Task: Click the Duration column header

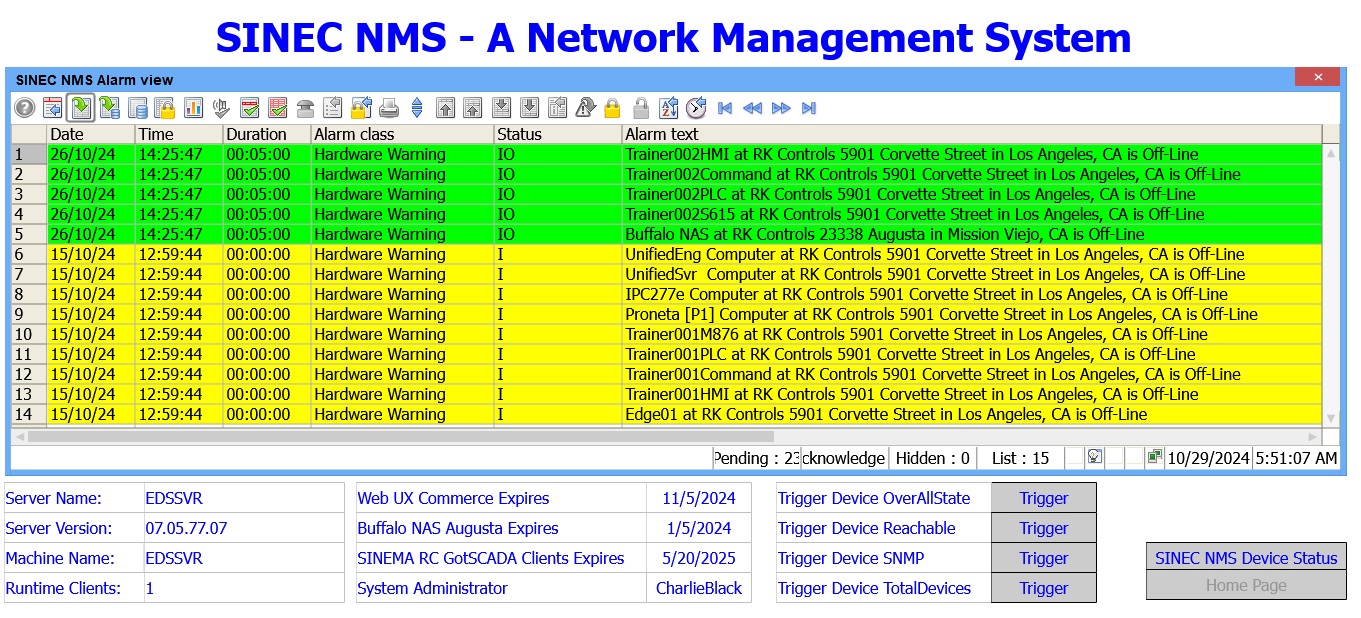Action: (267, 134)
